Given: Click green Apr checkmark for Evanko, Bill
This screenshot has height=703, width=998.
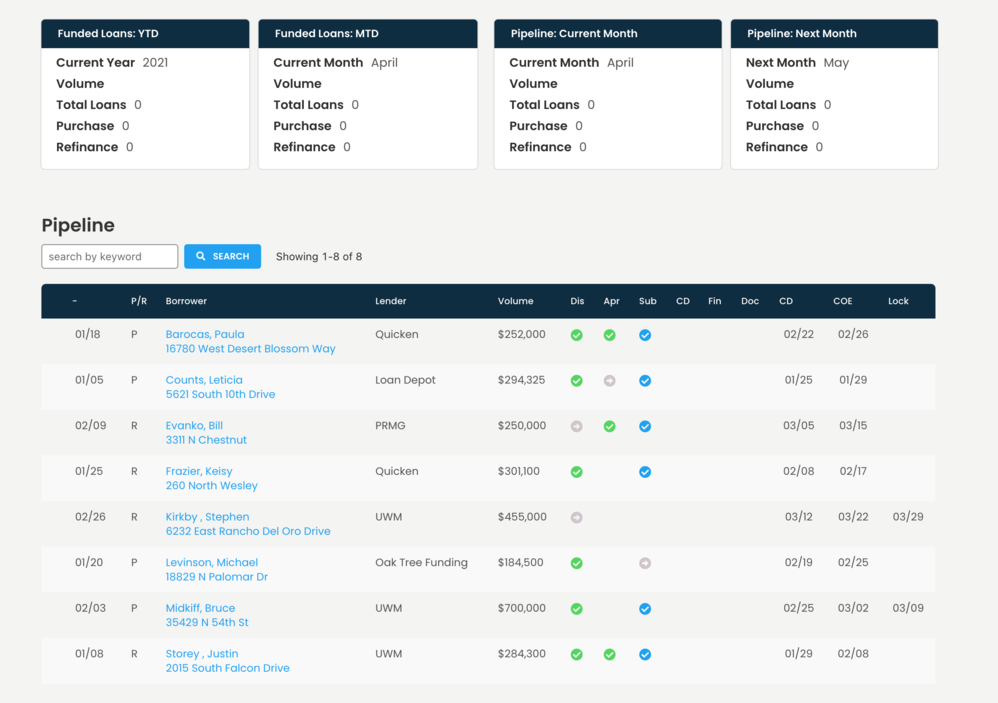Looking at the screenshot, I should (x=610, y=426).
